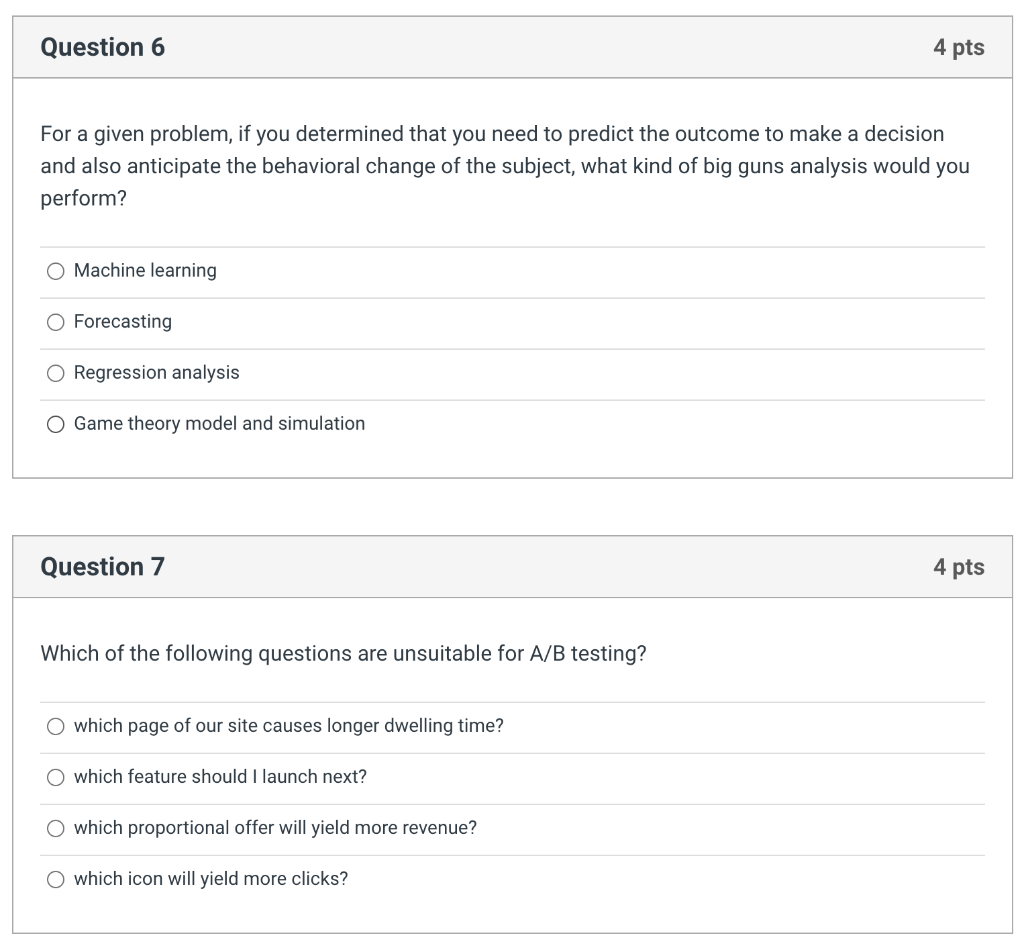Choose 'which feature should I launch next?' radio
The image size is (1024, 948).
tap(56, 777)
